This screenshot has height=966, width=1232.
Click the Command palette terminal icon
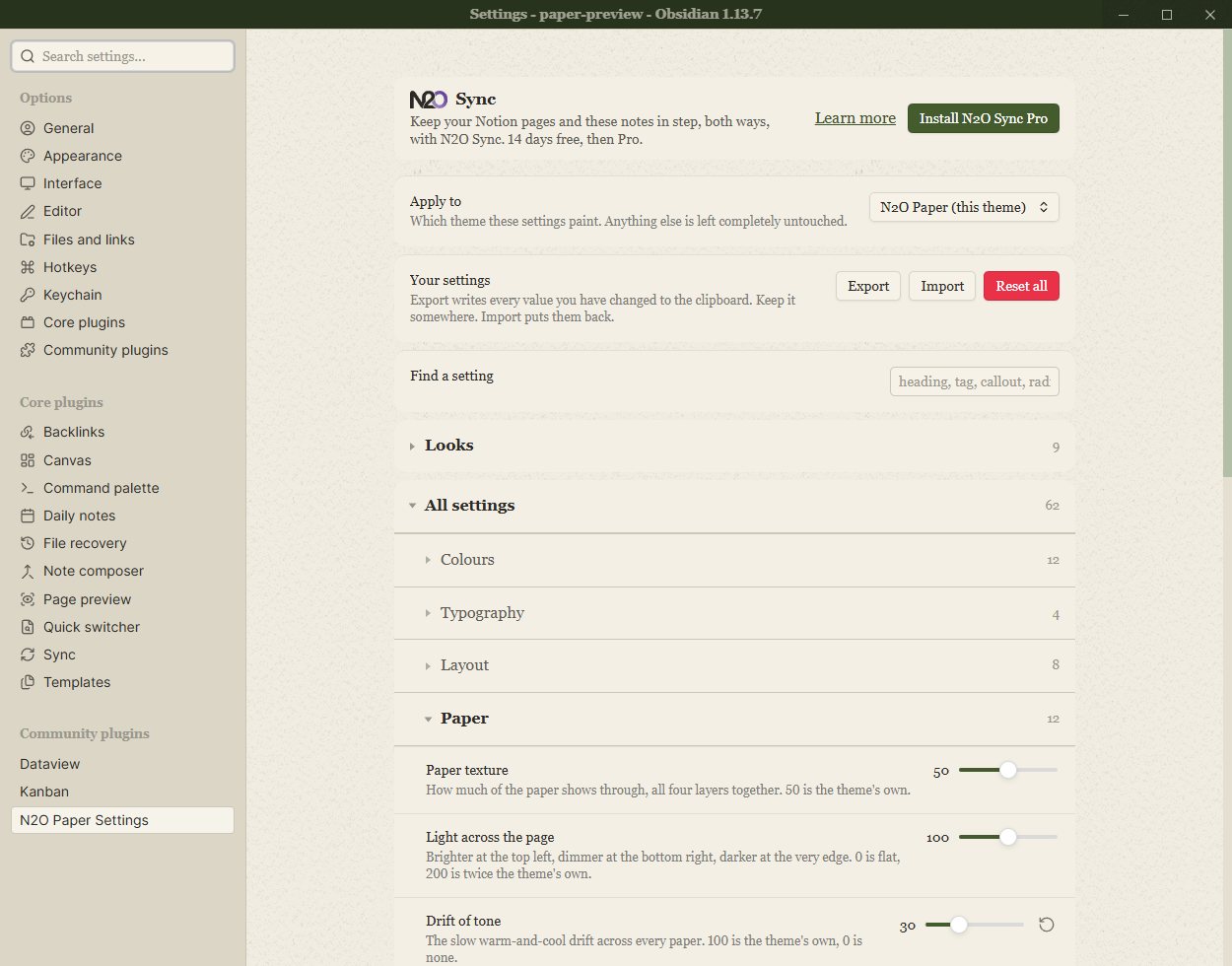pyautogui.click(x=28, y=488)
